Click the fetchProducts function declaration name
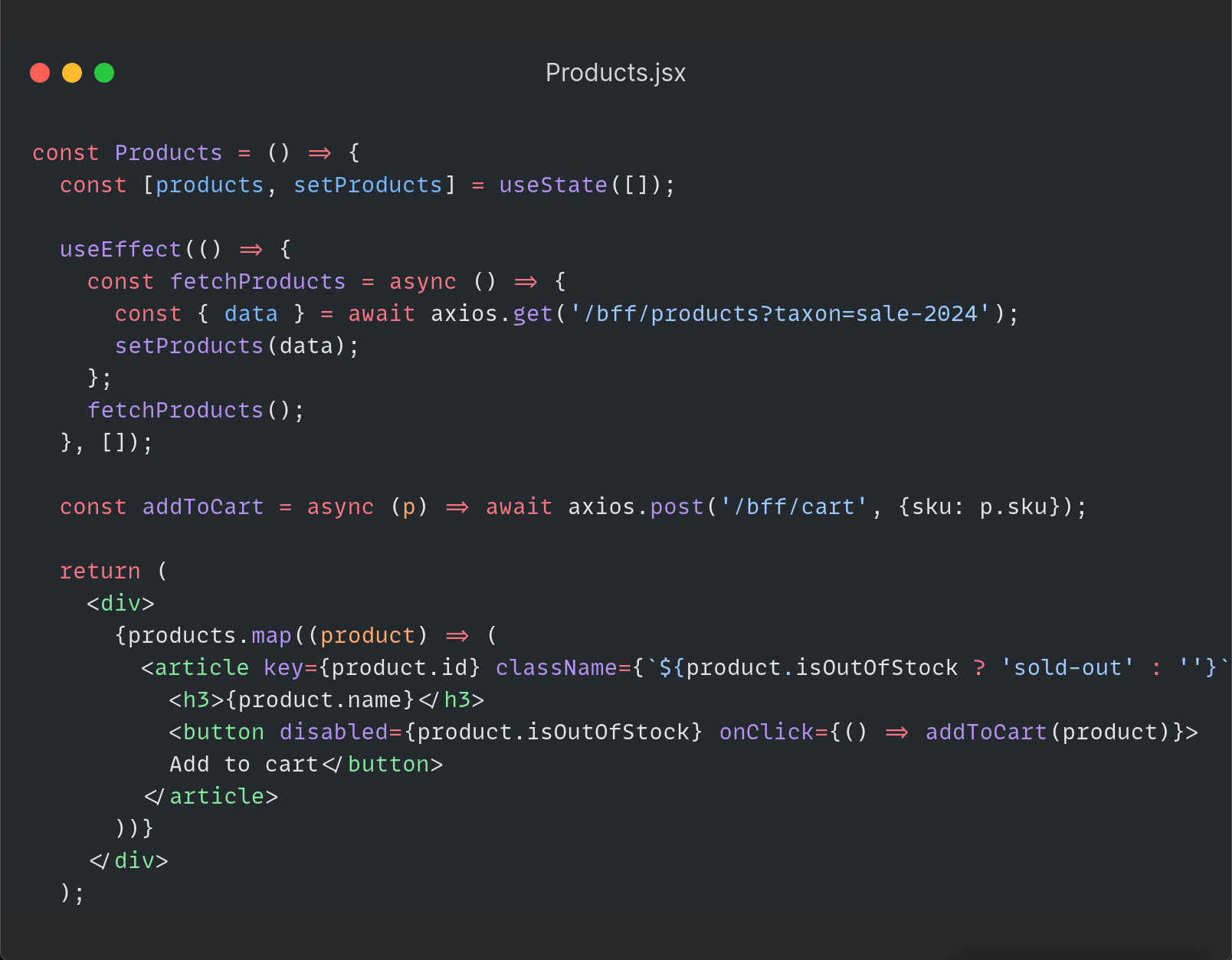 click(x=257, y=282)
